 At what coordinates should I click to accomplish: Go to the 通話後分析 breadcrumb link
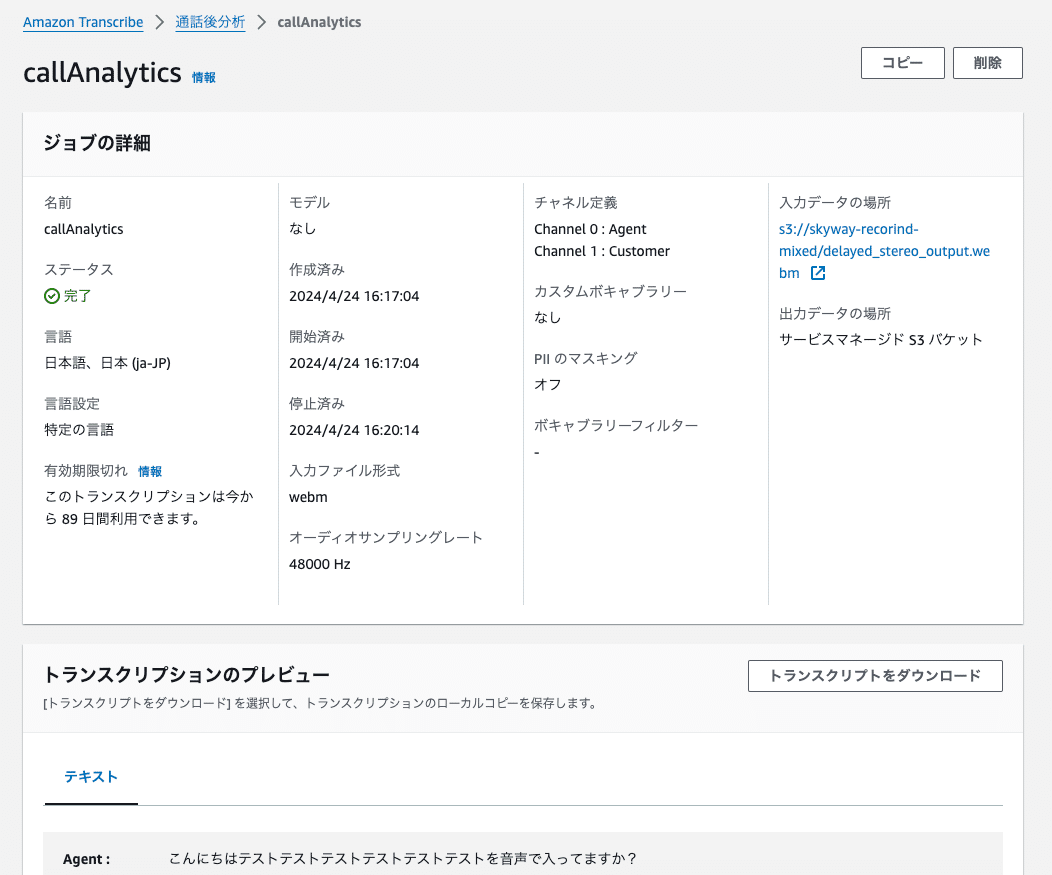click(210, 22)
